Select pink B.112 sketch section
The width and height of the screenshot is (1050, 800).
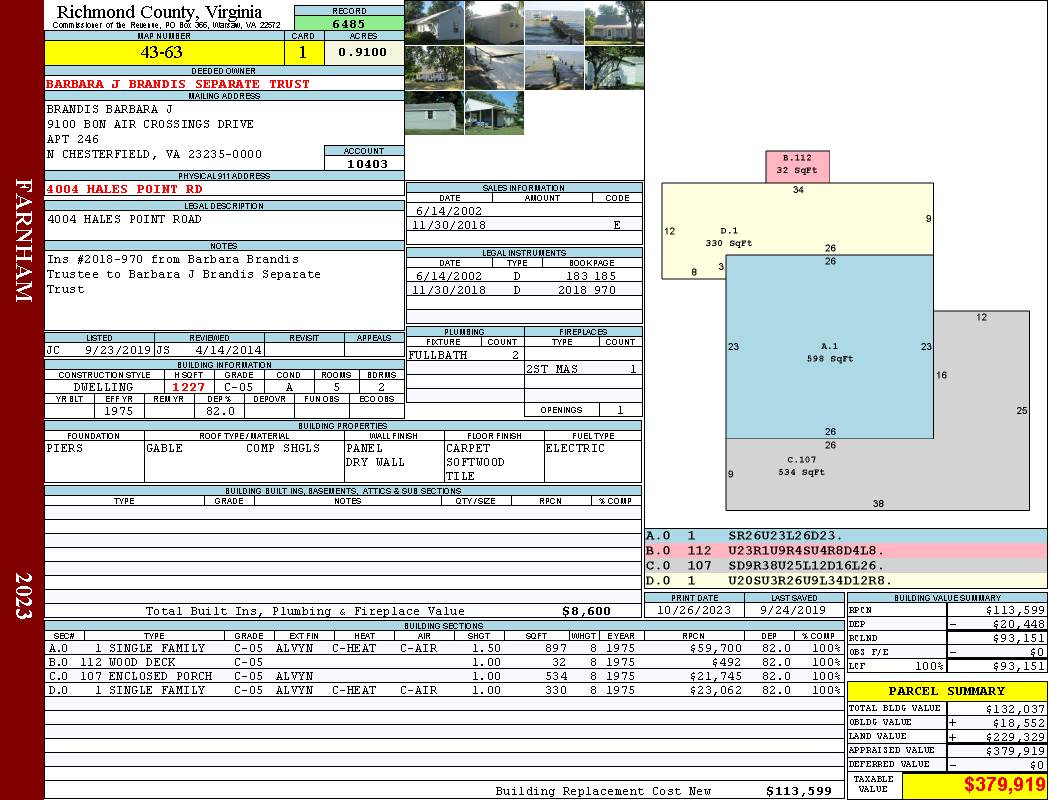(x=798, y=166)
